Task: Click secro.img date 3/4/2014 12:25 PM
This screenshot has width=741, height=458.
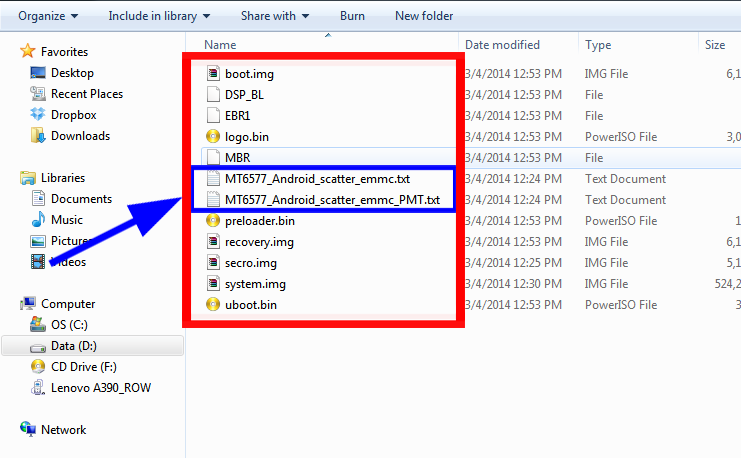Action: coord(514,263)
